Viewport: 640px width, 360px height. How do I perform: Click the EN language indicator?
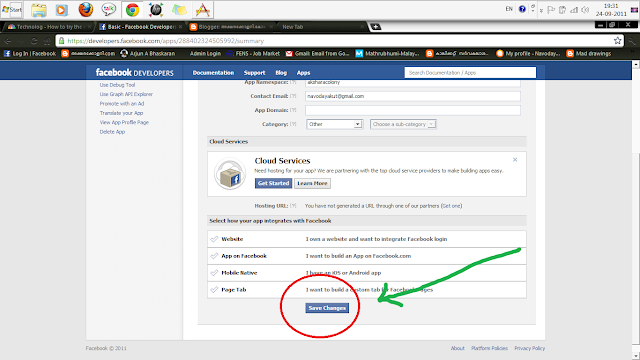(x=509, y=9)
